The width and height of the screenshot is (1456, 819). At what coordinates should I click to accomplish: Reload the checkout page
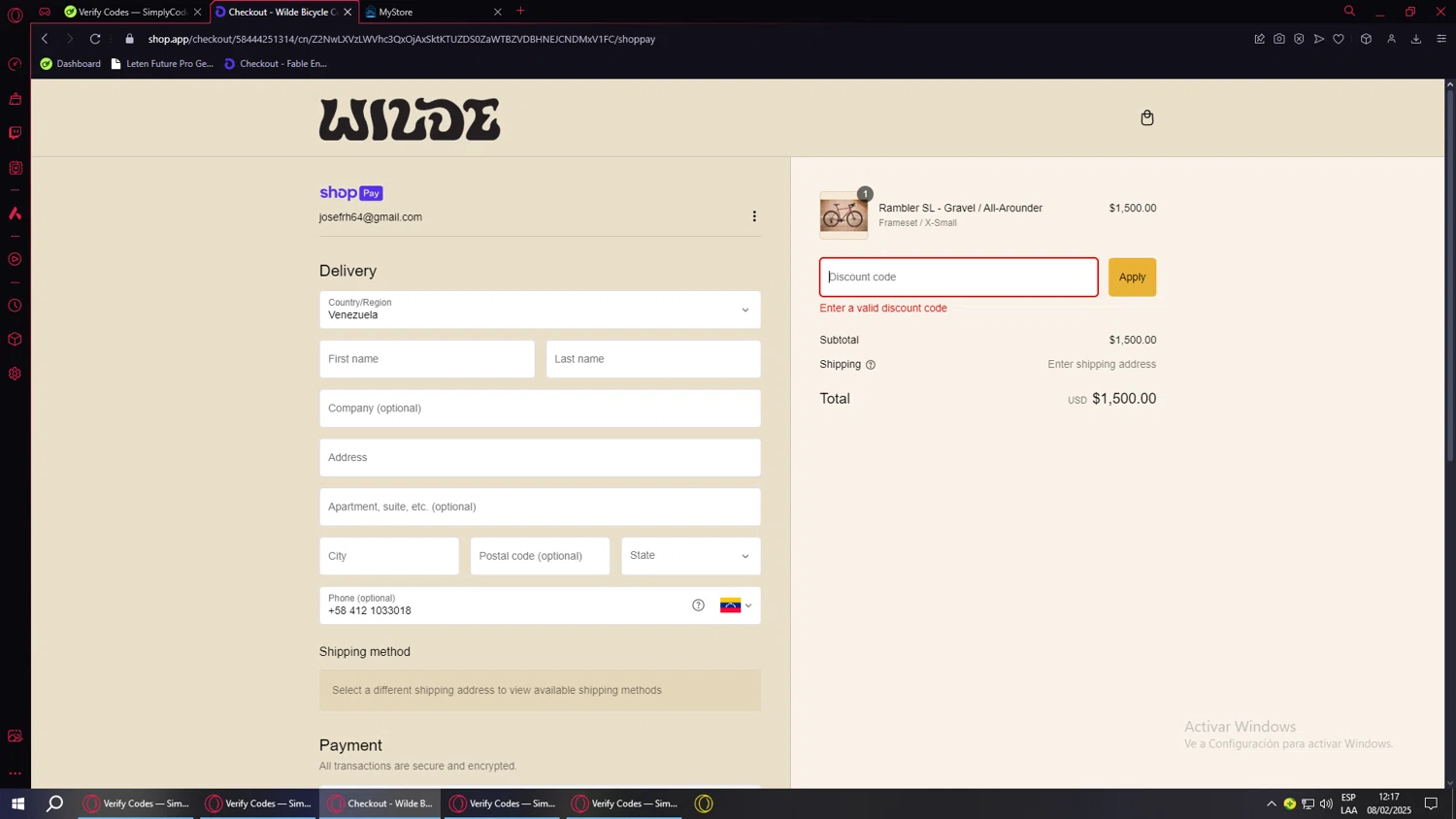[95, 39]
